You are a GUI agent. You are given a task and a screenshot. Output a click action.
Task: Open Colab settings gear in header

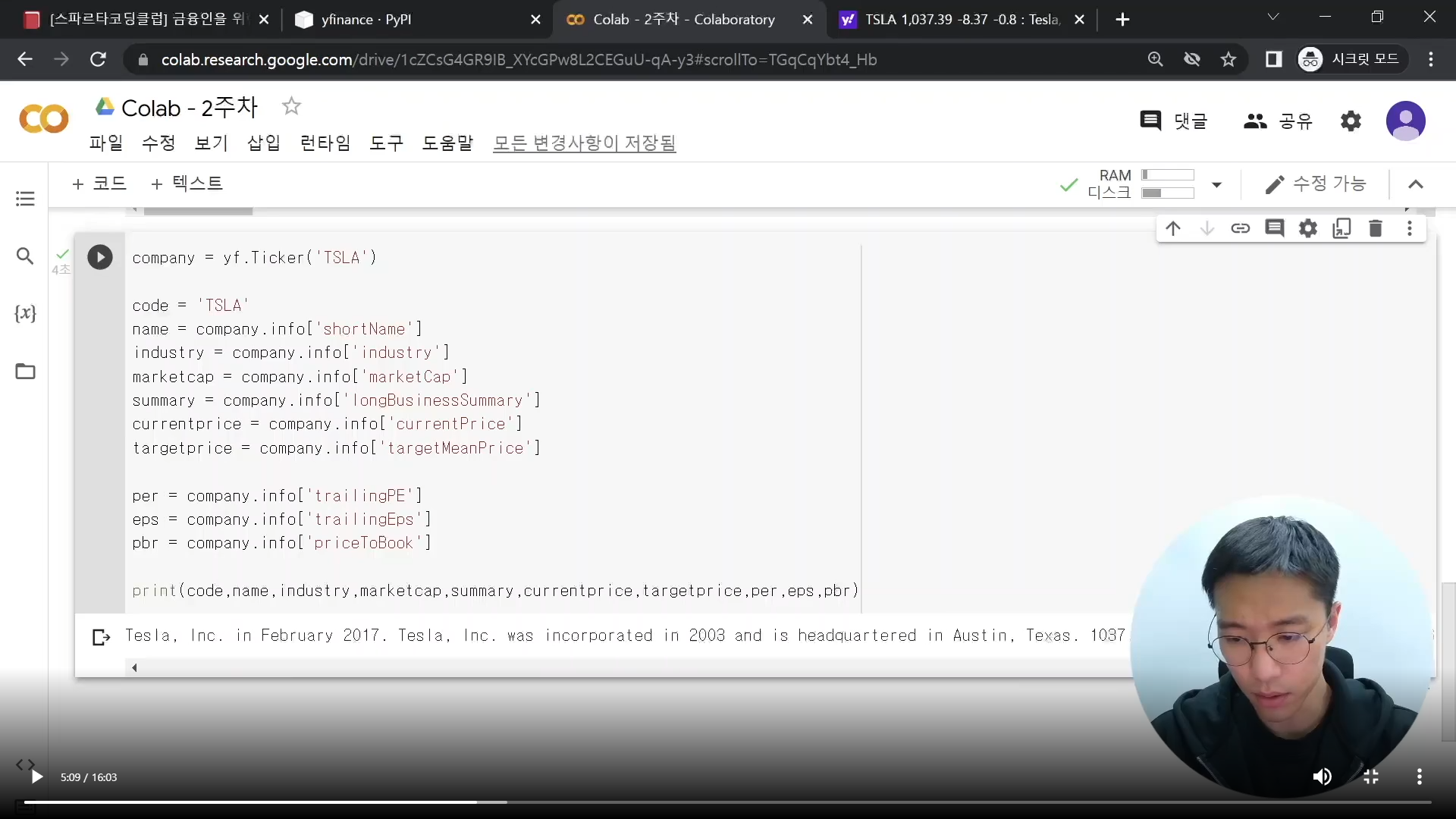(1351, 121)
